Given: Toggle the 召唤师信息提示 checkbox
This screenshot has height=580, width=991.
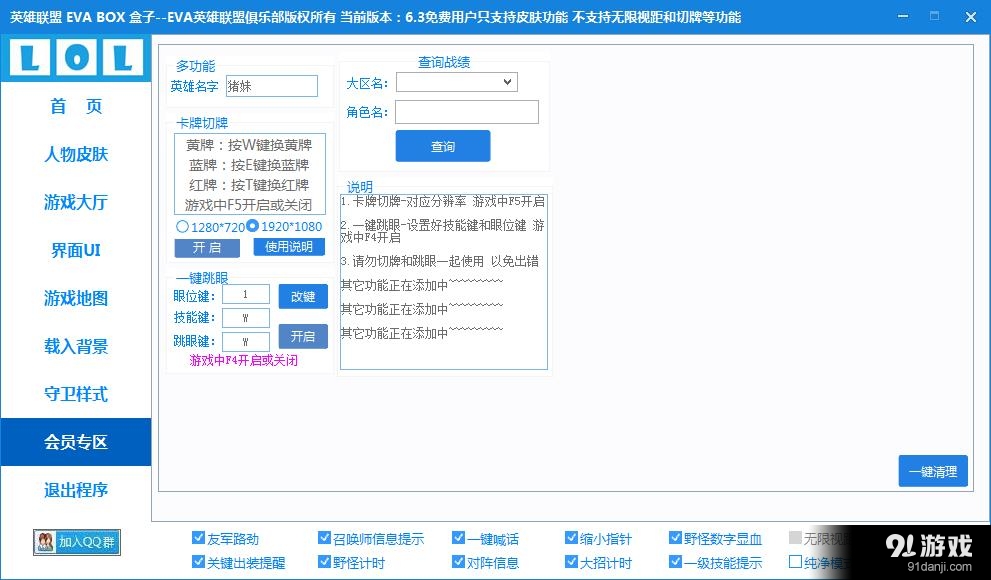Looking at the screenshot, I should (x=324, y=538).
